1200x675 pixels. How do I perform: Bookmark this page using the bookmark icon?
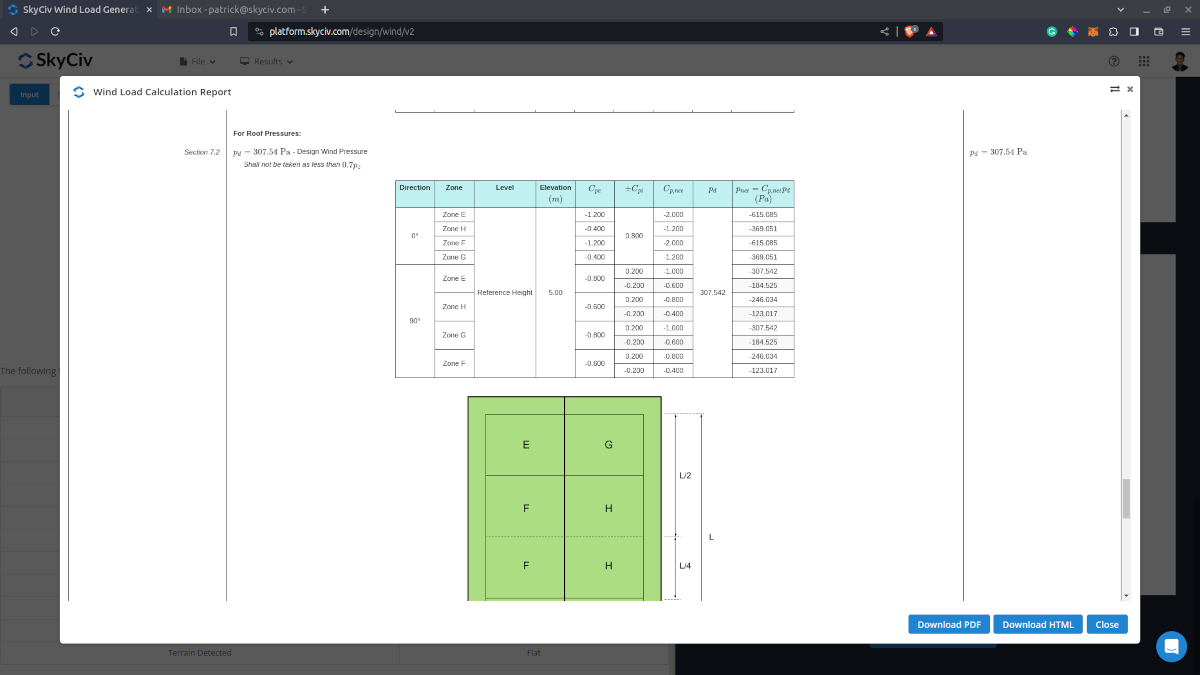pyautogui.click(x=233, y=31)
